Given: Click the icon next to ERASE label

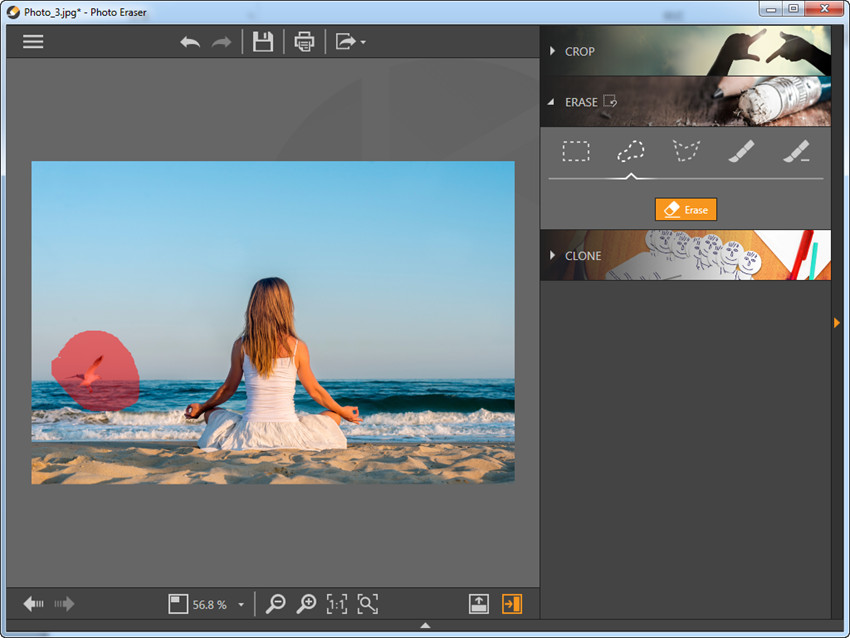Looking at the screenshot, I should coord(610,101).
